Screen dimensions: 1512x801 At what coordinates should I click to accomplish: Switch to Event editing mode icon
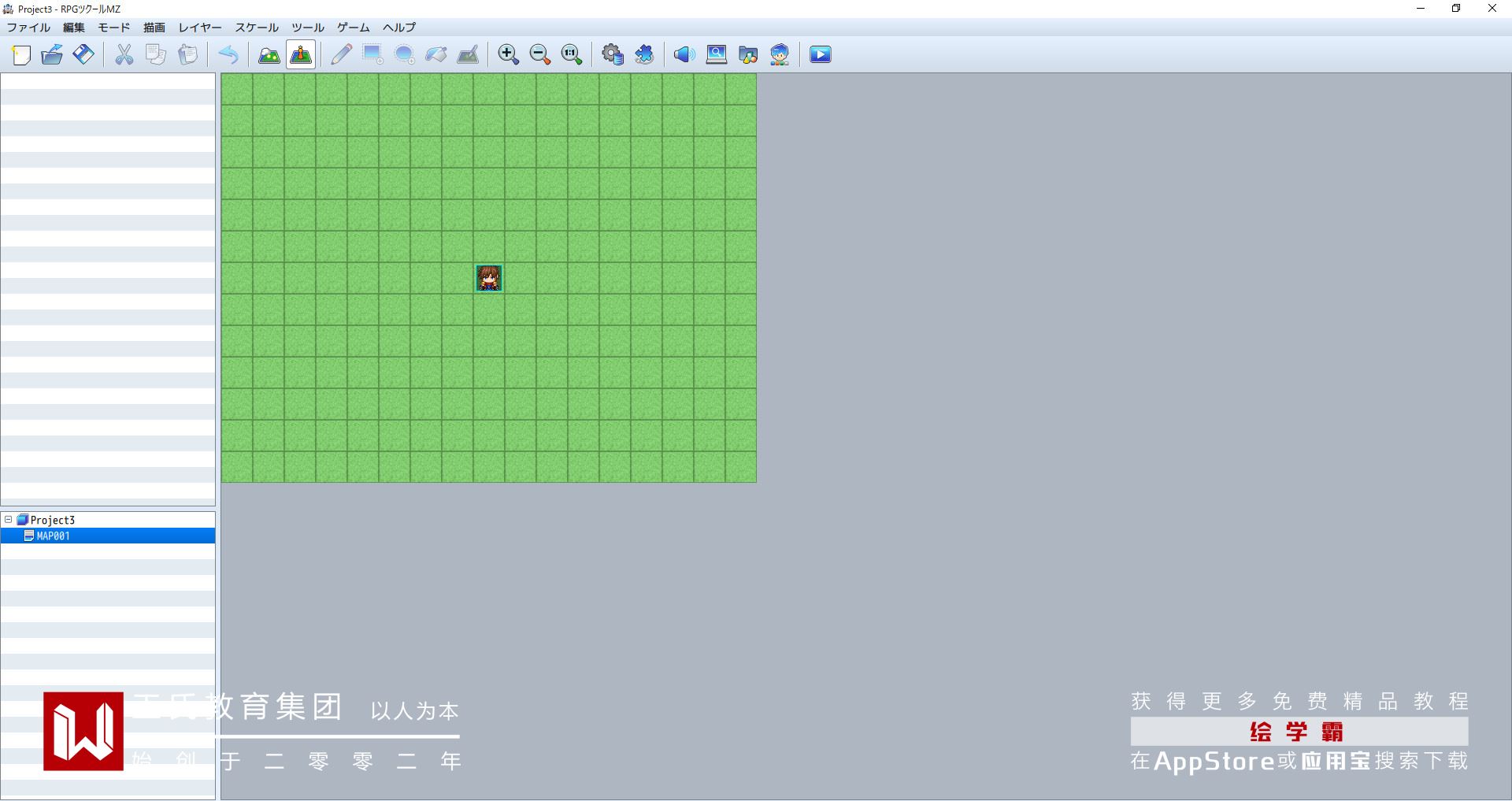click(x=301, y=54)
